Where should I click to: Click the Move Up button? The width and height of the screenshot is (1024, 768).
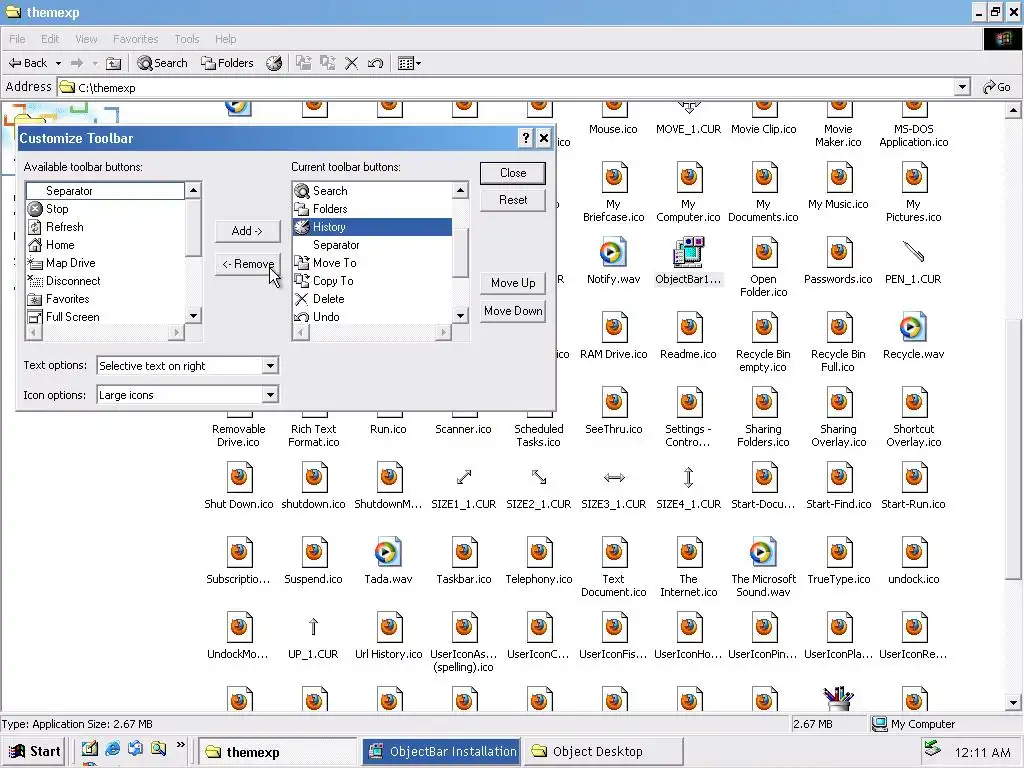click(513, 283)
